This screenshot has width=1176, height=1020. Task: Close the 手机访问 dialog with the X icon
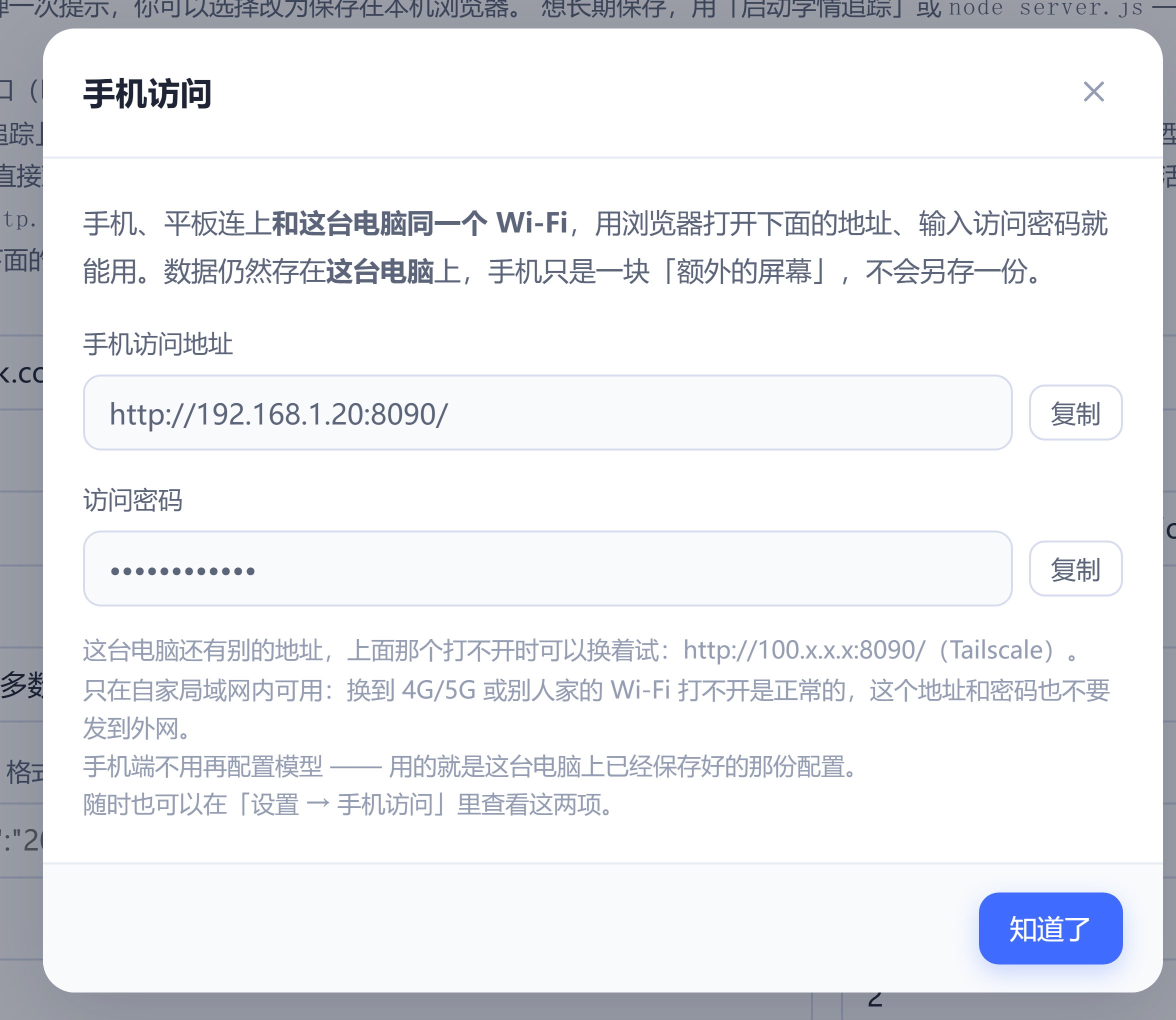click(1093, 91)
